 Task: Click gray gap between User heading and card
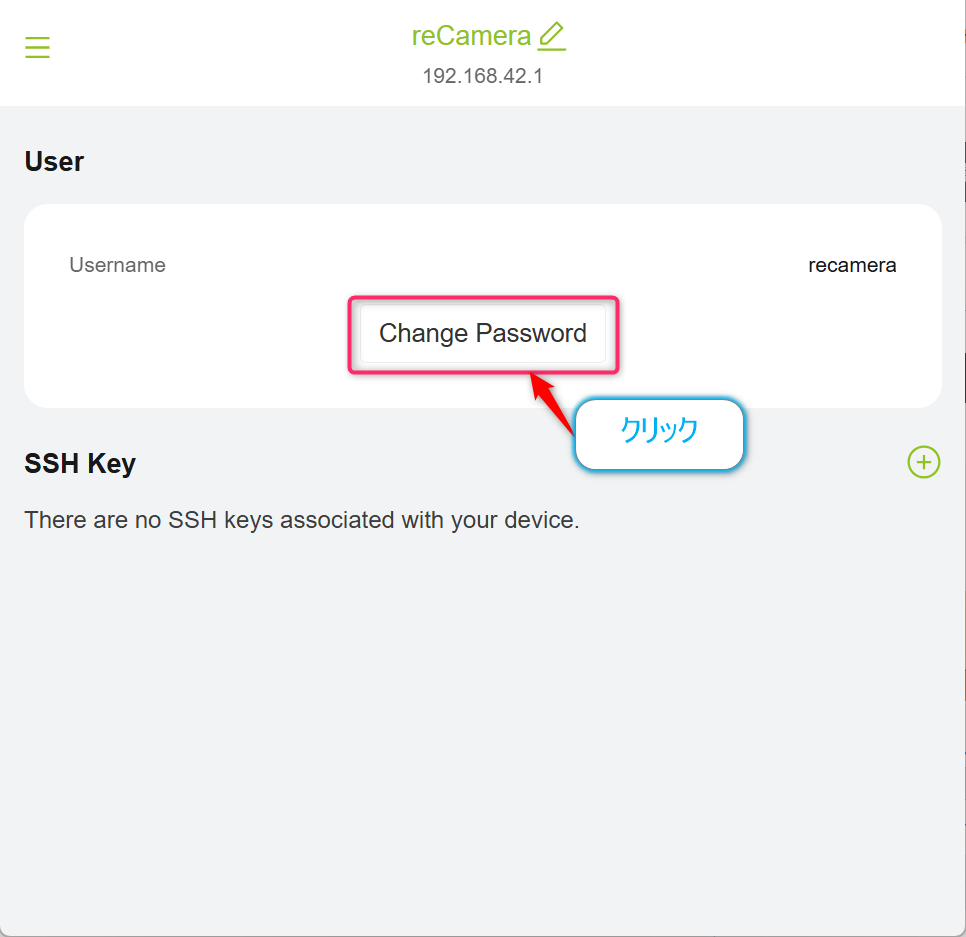click(x=482, y=190)
